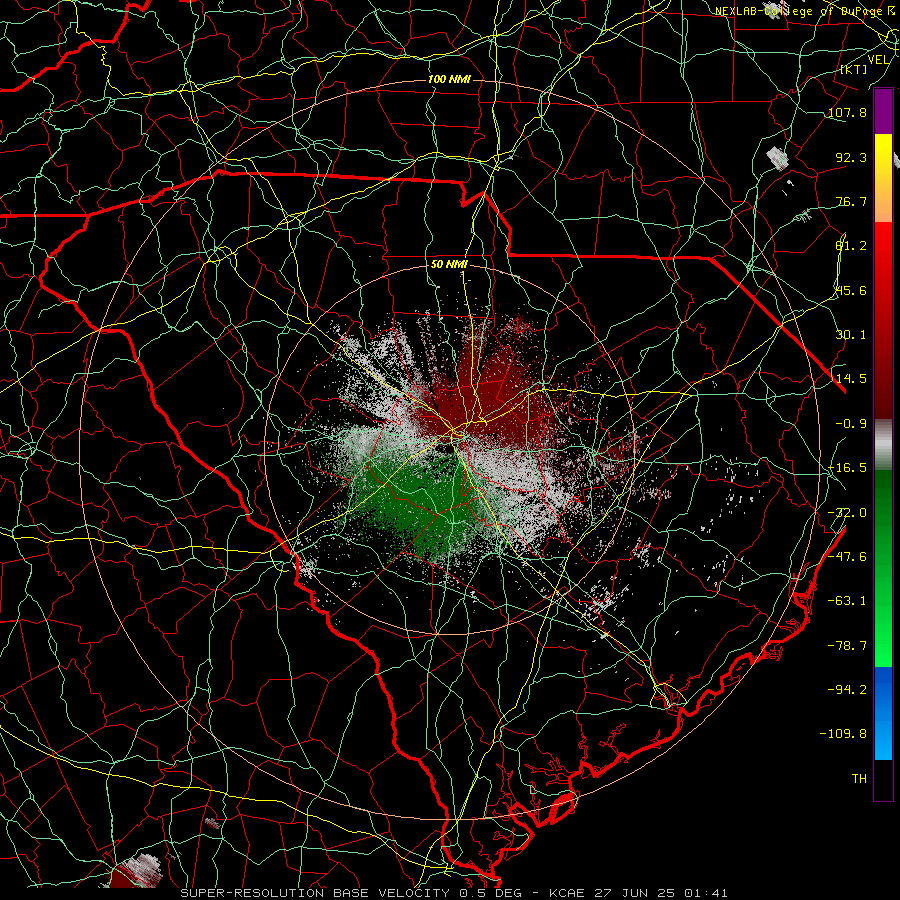The image size is (900, 900).
Task: Pick the yellow-orange segment of the color bar
Action: pos(883,178)
